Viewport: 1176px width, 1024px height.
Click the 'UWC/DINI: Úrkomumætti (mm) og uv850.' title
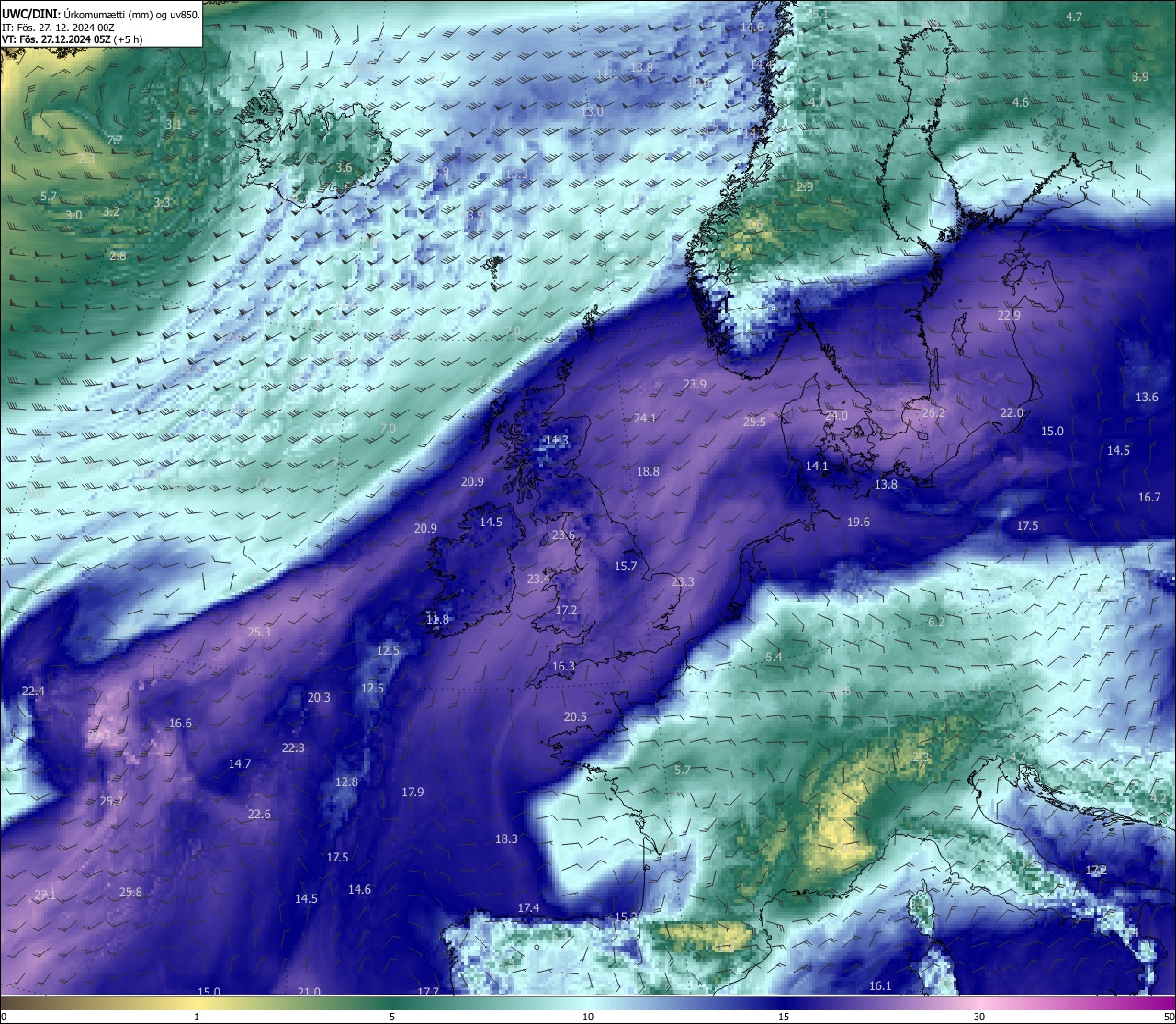point(101,14)
